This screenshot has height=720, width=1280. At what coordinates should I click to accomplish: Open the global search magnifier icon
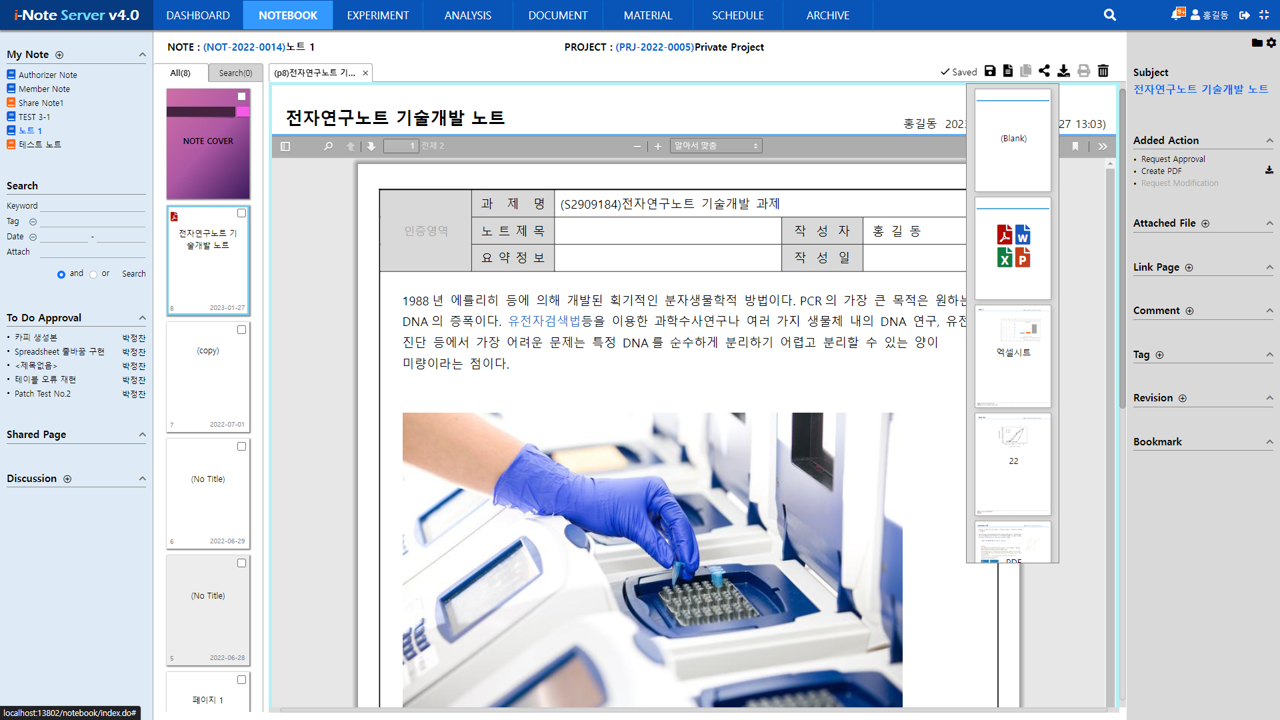pos(1110,15)
